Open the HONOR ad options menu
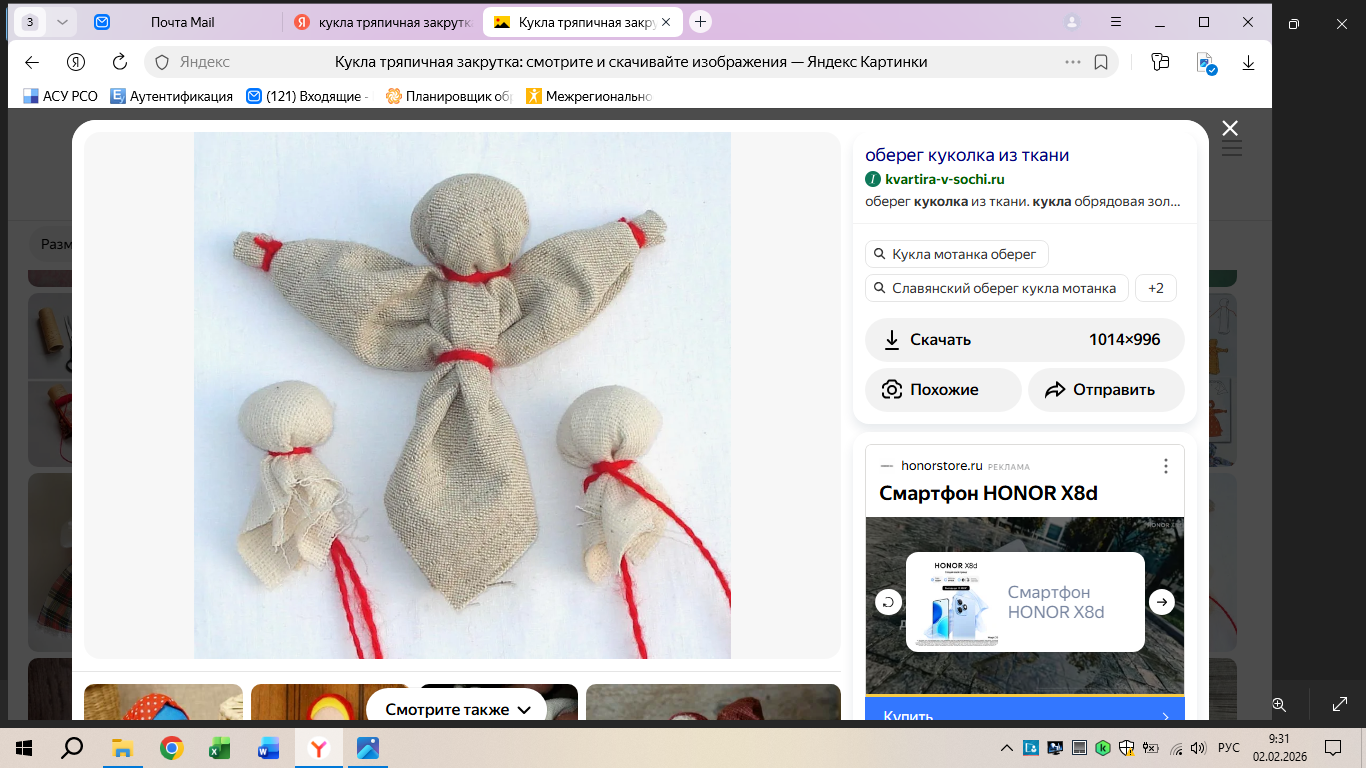1366x768 pixels. (x=1165, y=466)
